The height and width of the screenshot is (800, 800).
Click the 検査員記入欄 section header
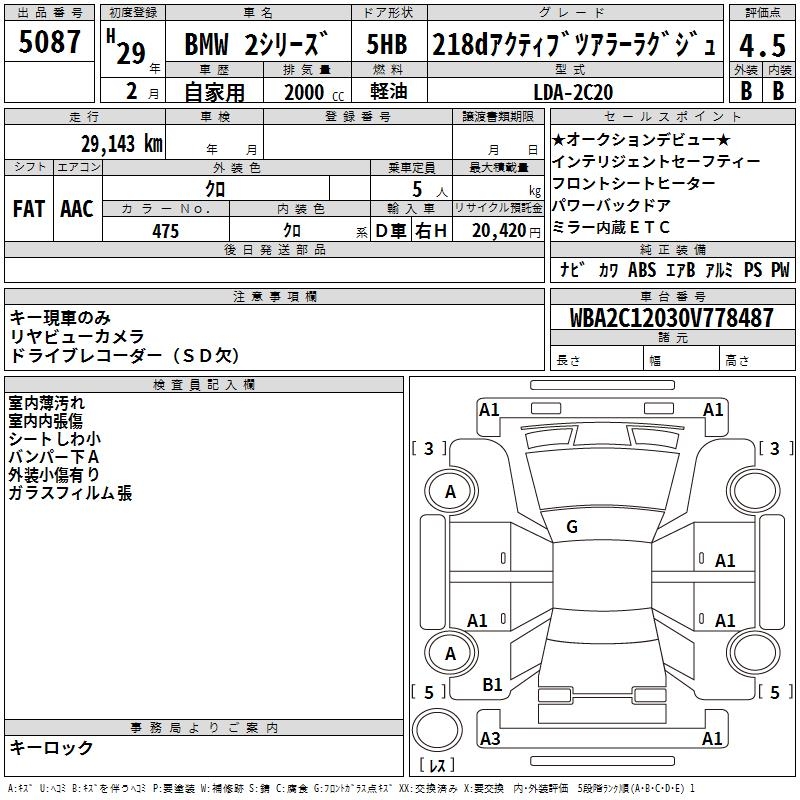point(204,385)
